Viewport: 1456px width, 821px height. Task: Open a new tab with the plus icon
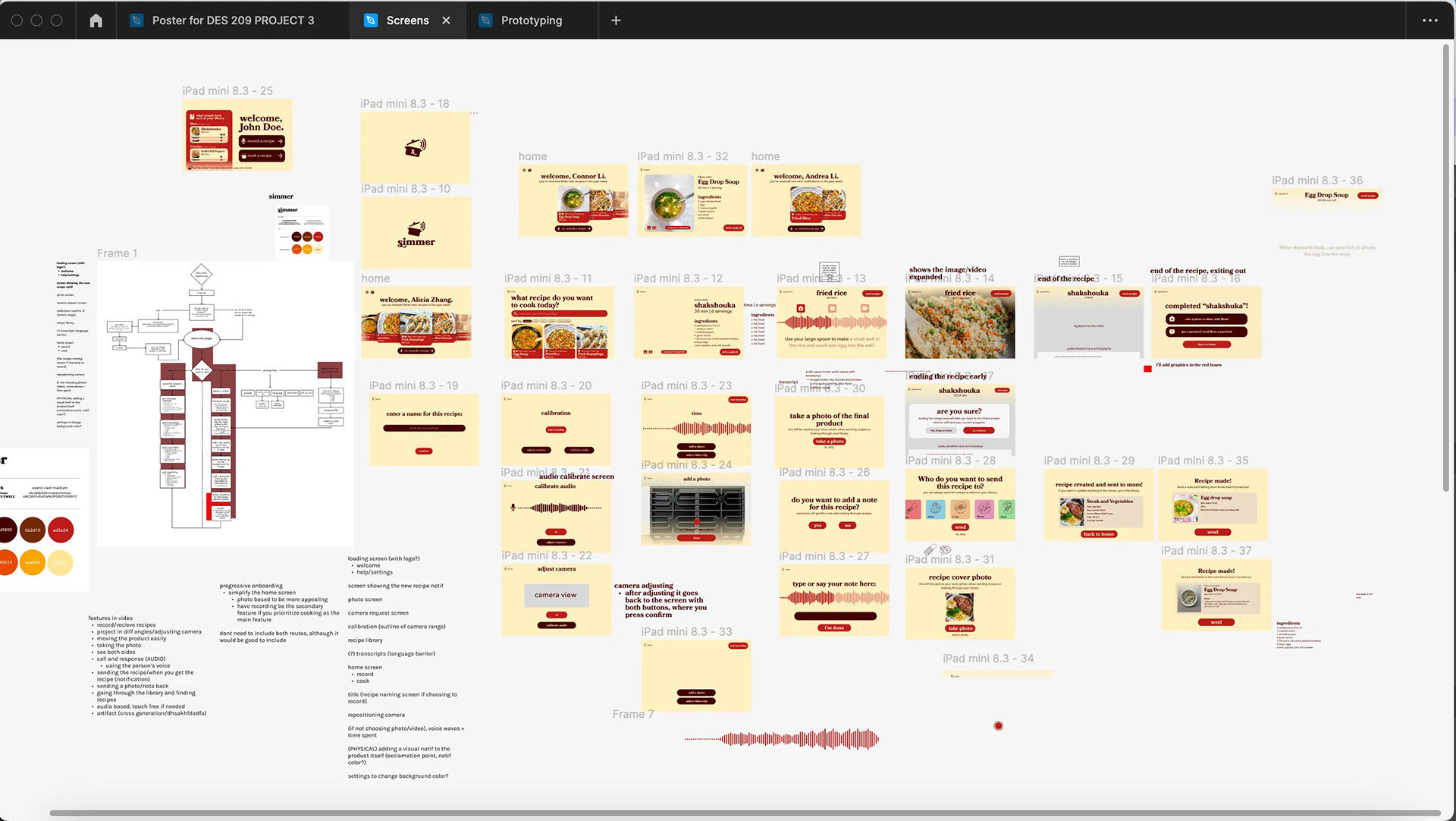(x=616, y=20)
